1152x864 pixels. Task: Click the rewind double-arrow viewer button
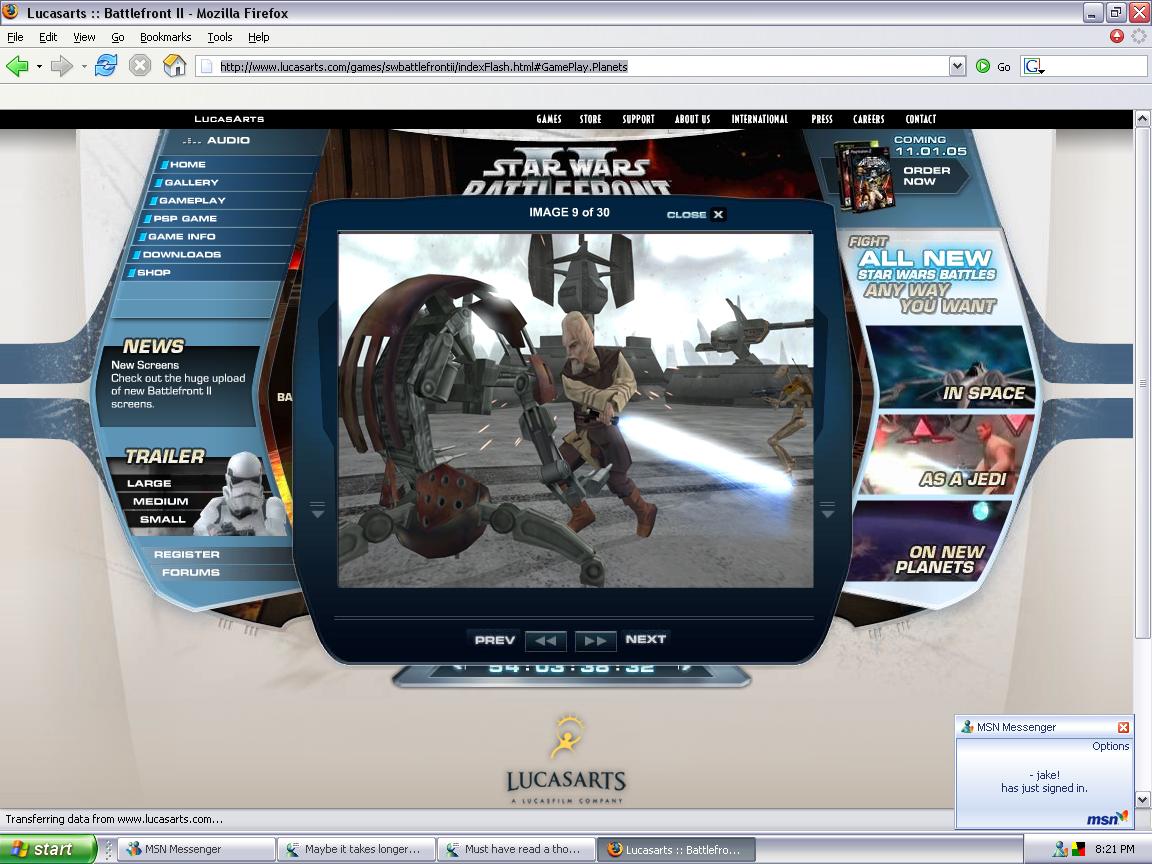pos(546,641)
